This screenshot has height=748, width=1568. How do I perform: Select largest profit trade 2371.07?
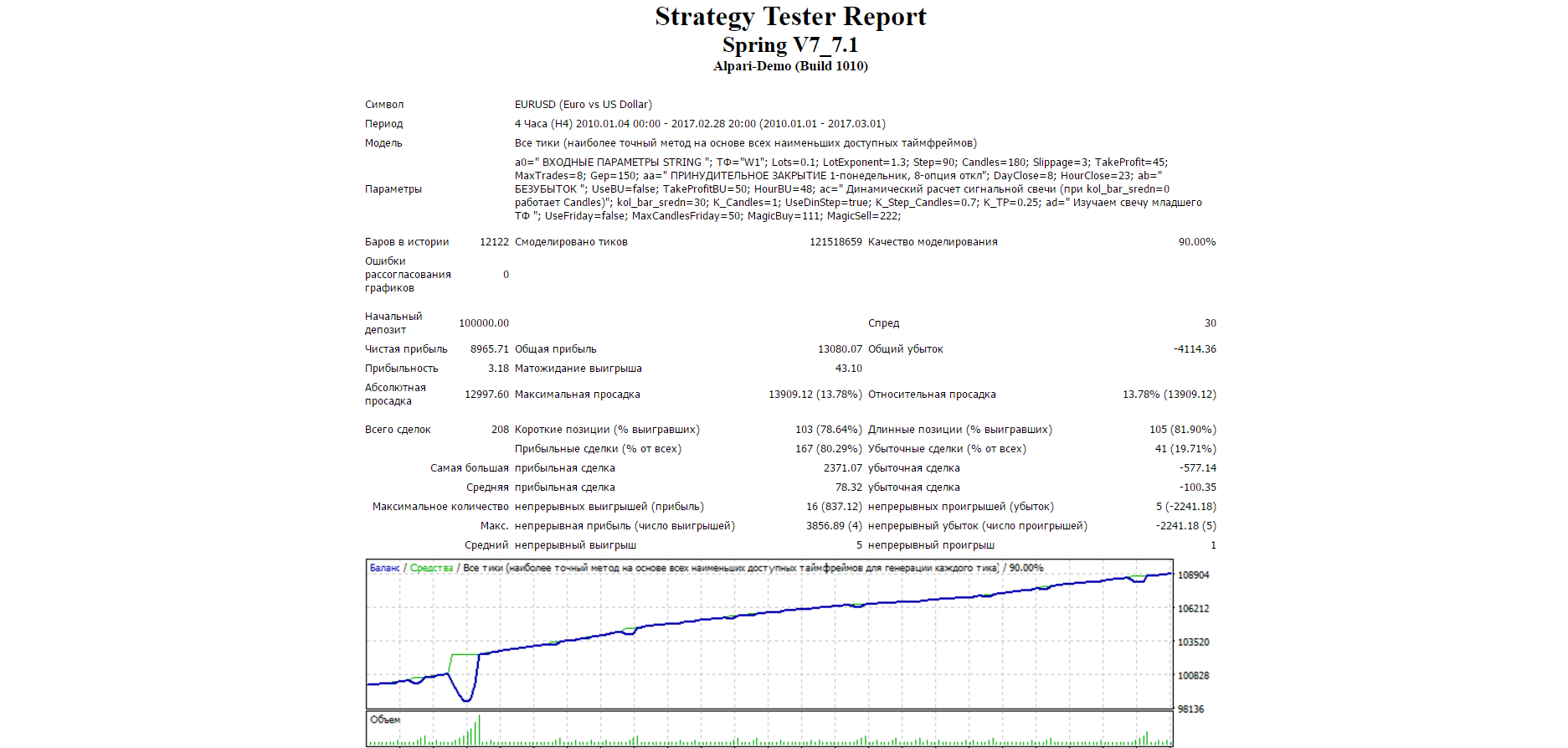tap(843, 468)
